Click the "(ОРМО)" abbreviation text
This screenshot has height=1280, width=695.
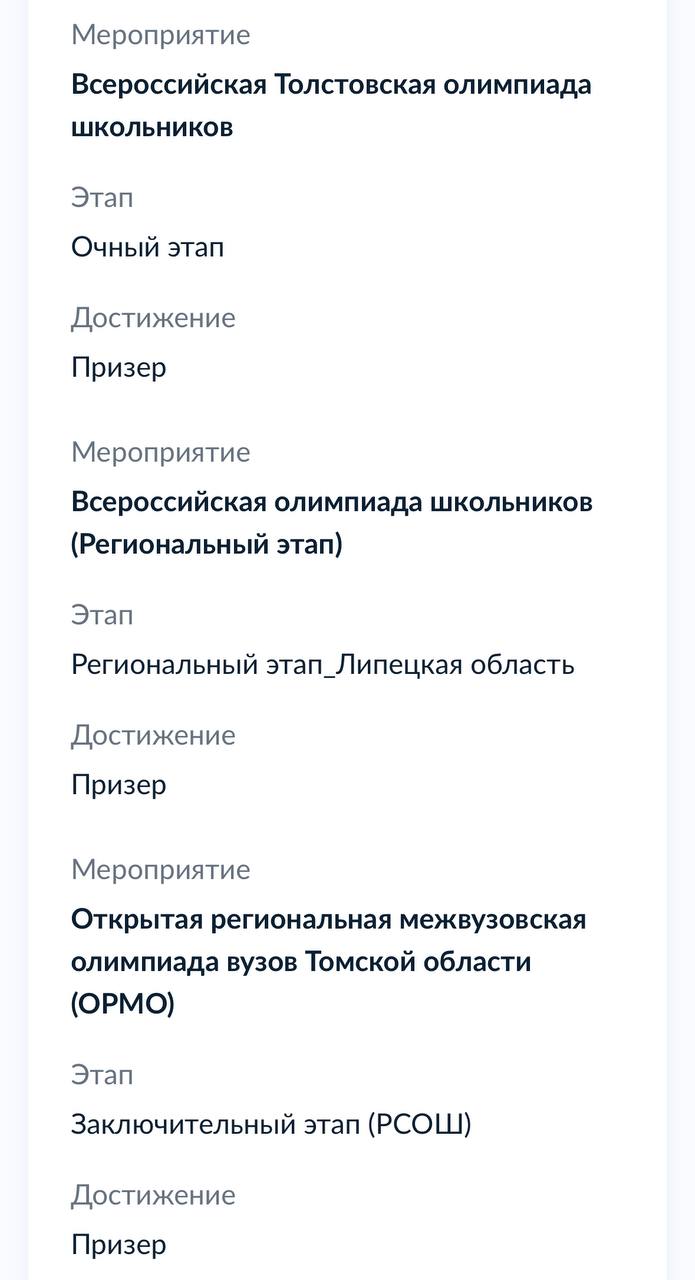[x=122, y=1003]
